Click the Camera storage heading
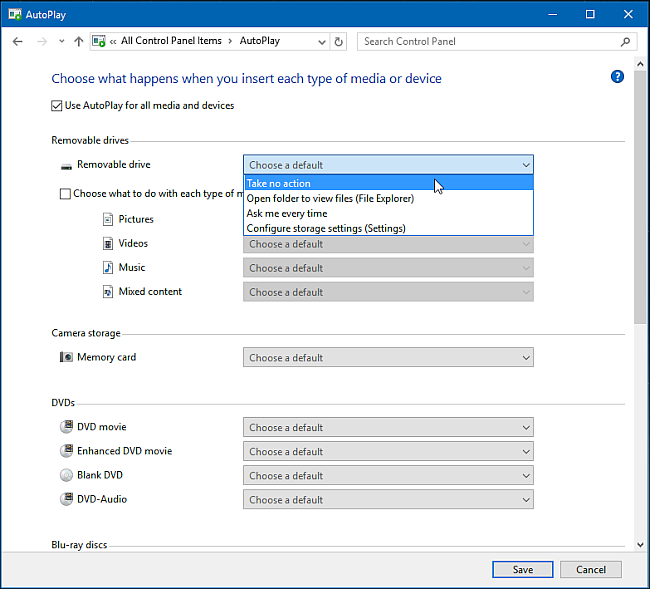 tap(86, 333)
